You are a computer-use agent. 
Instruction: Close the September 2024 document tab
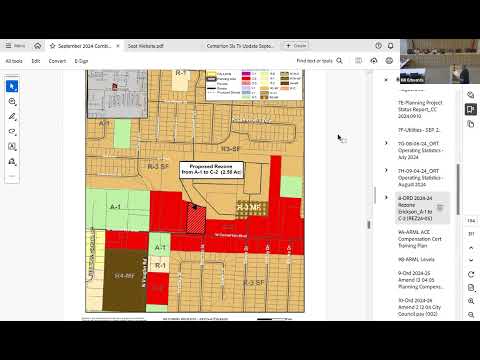(x=118, y=46)
